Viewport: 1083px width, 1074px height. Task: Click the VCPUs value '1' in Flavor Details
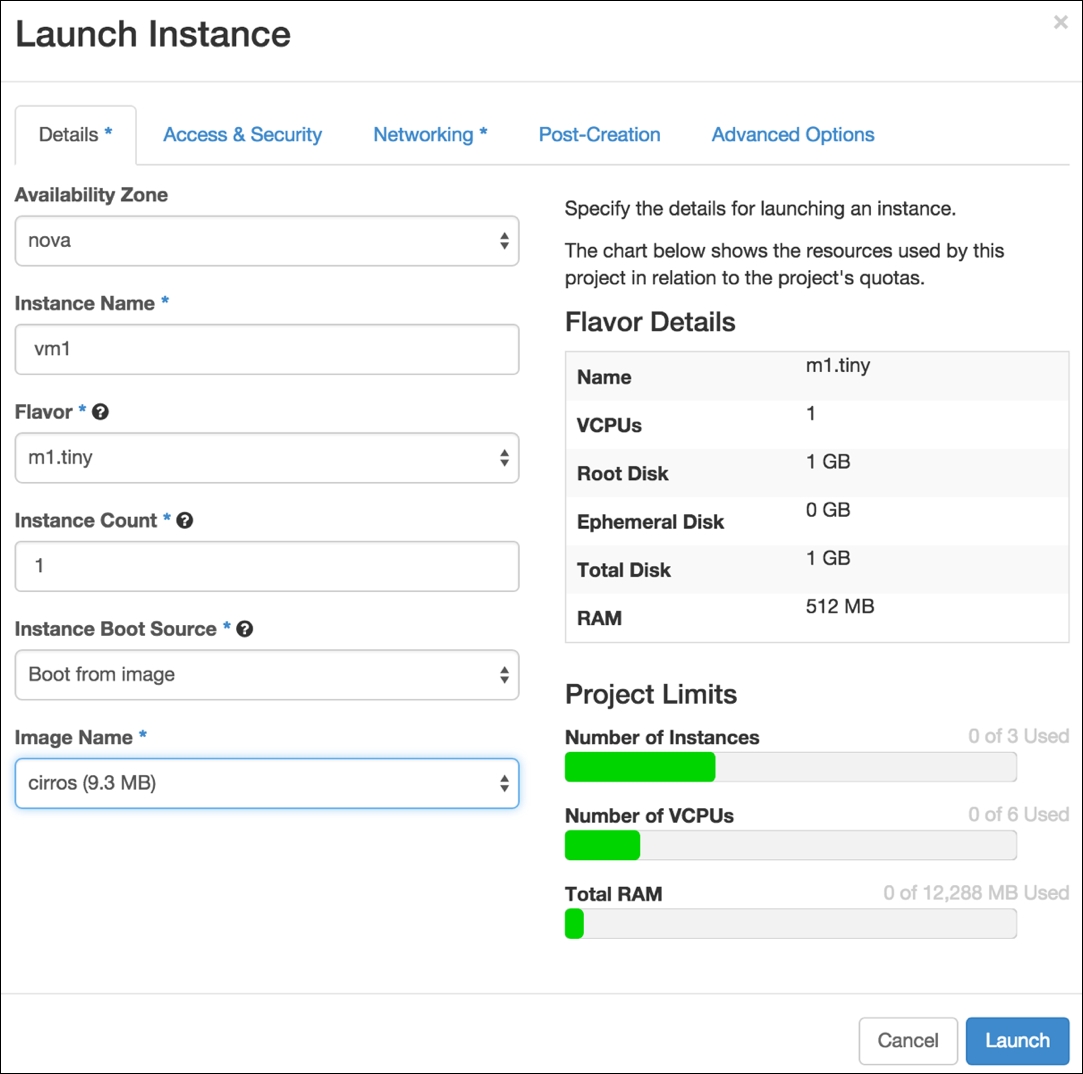click(811, 414)
